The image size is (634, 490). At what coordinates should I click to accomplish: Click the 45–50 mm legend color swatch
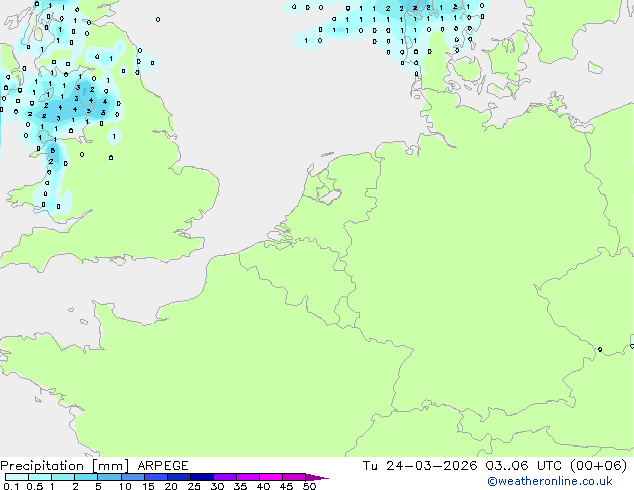(x=294, y=477)
